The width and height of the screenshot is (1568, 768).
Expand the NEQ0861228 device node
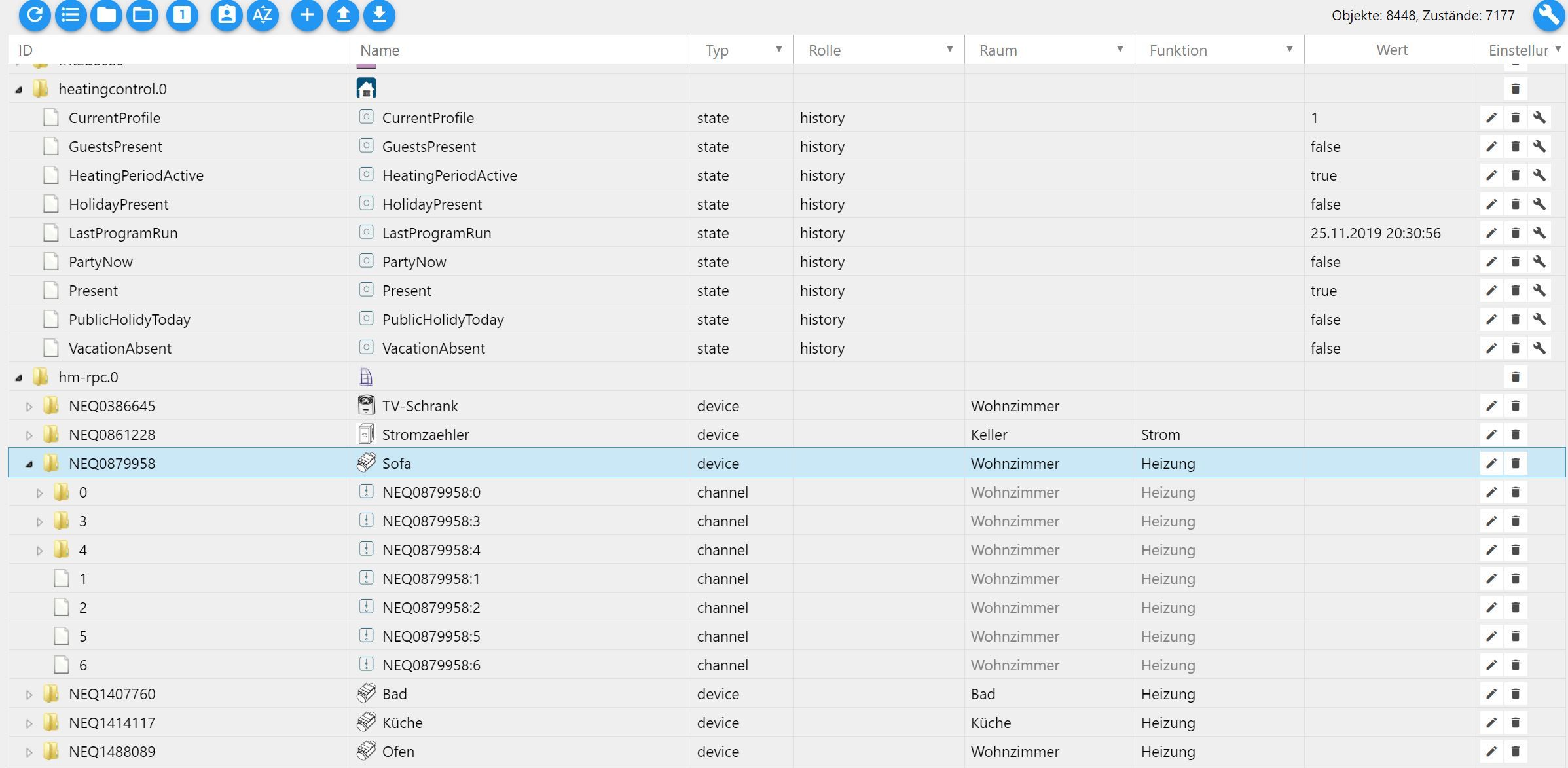[29, 435]
